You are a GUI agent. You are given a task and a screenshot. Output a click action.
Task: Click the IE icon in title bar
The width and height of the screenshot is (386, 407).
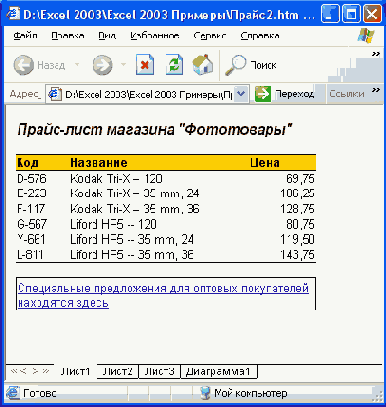click(x=13, y=14)
